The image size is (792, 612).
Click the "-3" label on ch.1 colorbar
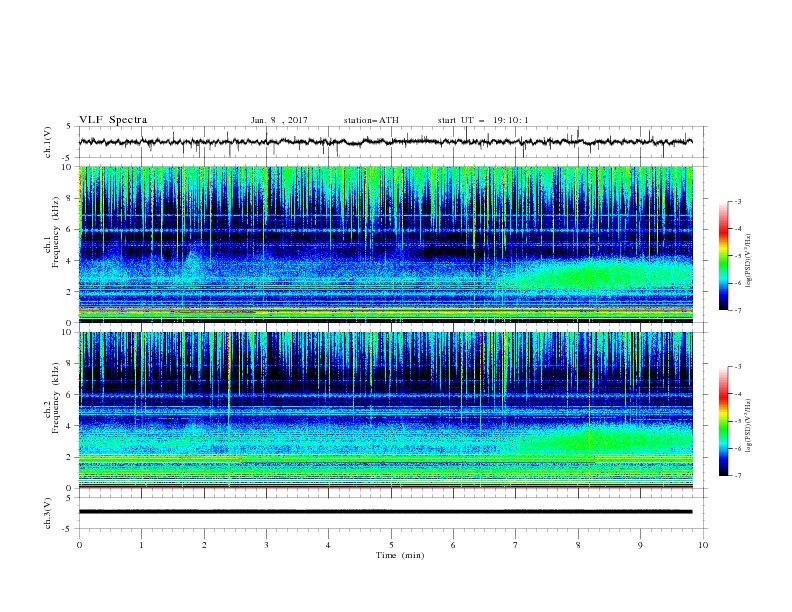(x=737, y=201)
